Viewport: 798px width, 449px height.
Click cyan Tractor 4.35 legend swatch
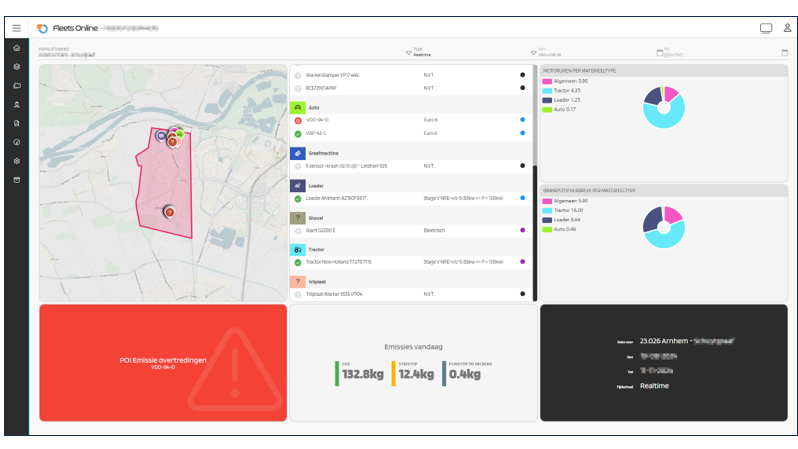click(547, 91)
